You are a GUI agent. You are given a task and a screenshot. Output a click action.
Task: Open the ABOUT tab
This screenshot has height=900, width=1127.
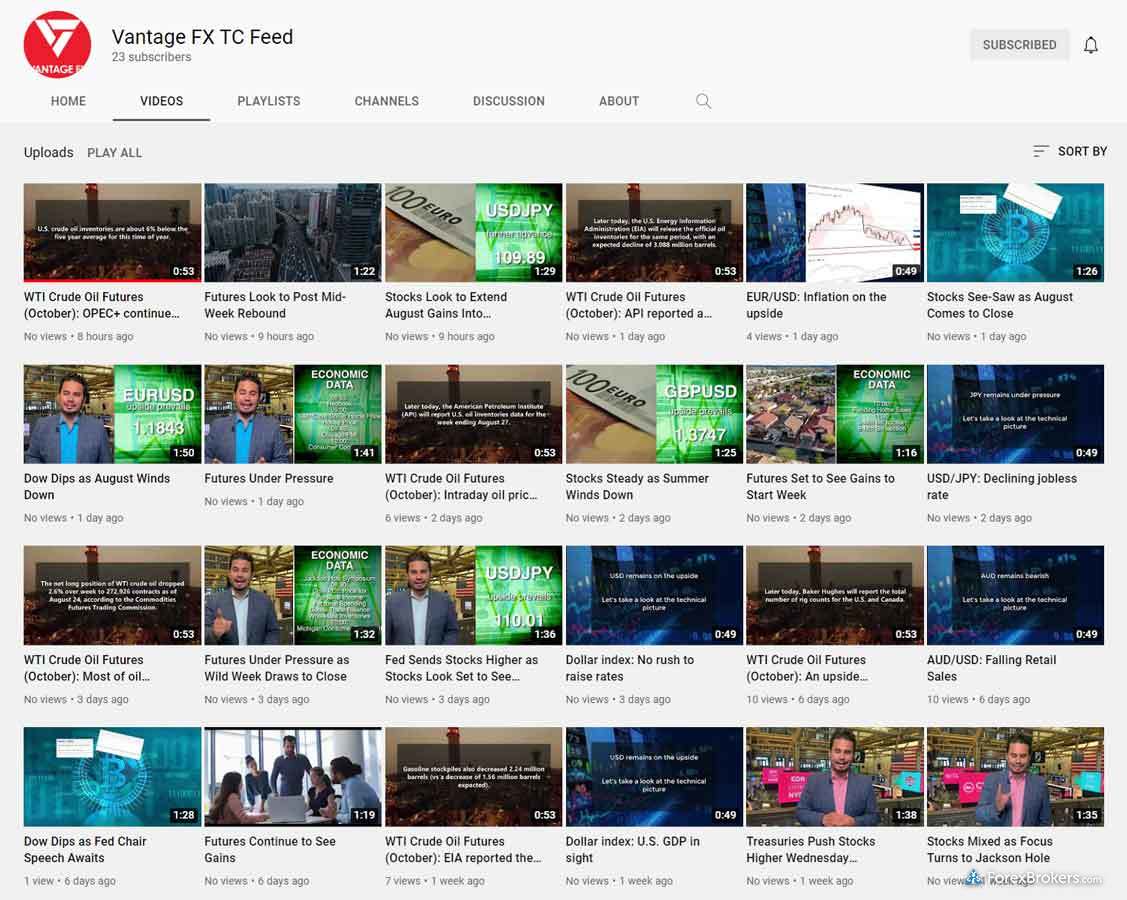point(618,101)
